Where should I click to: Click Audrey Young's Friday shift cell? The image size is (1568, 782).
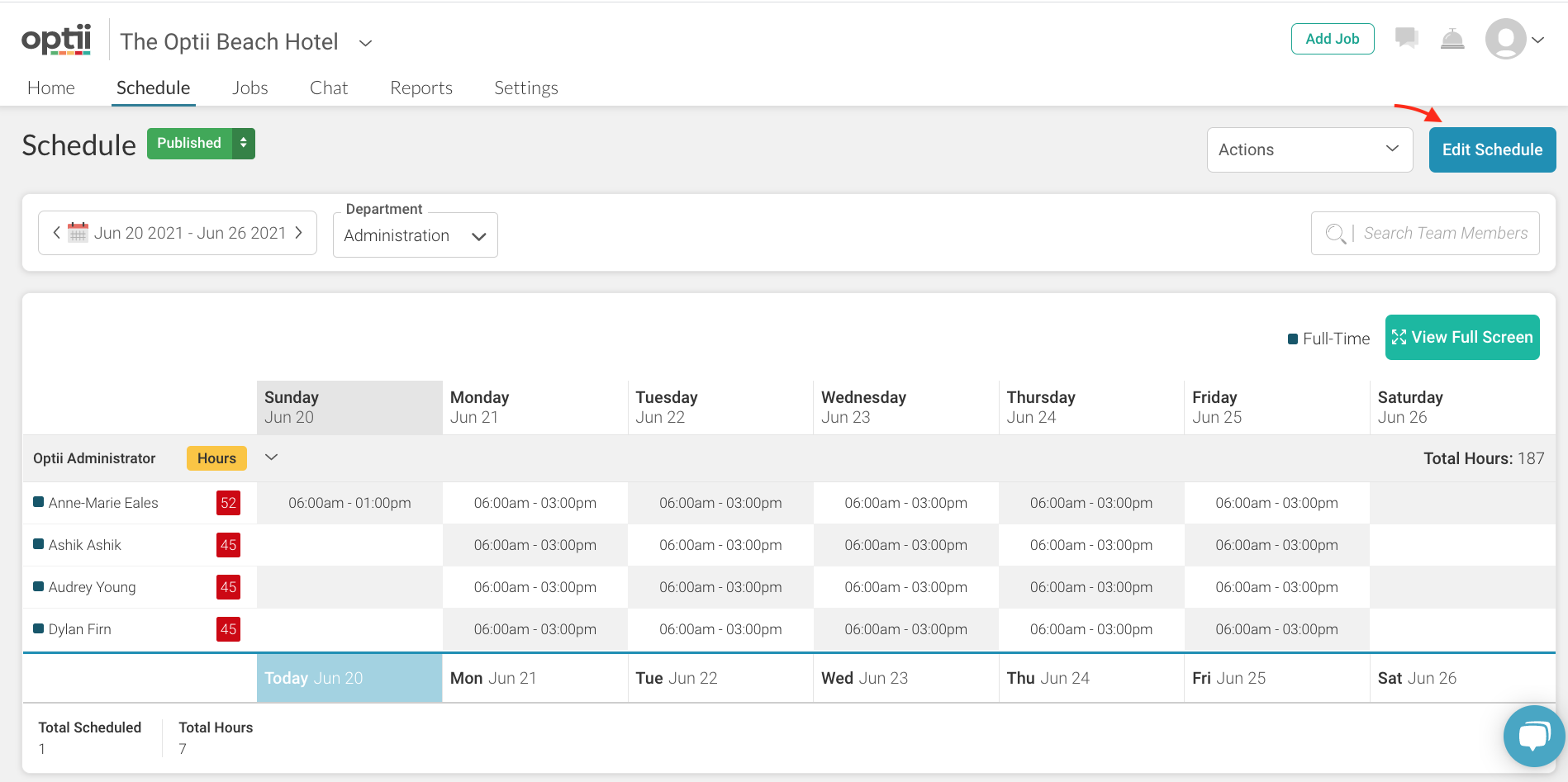click(x=1277, y=587)
